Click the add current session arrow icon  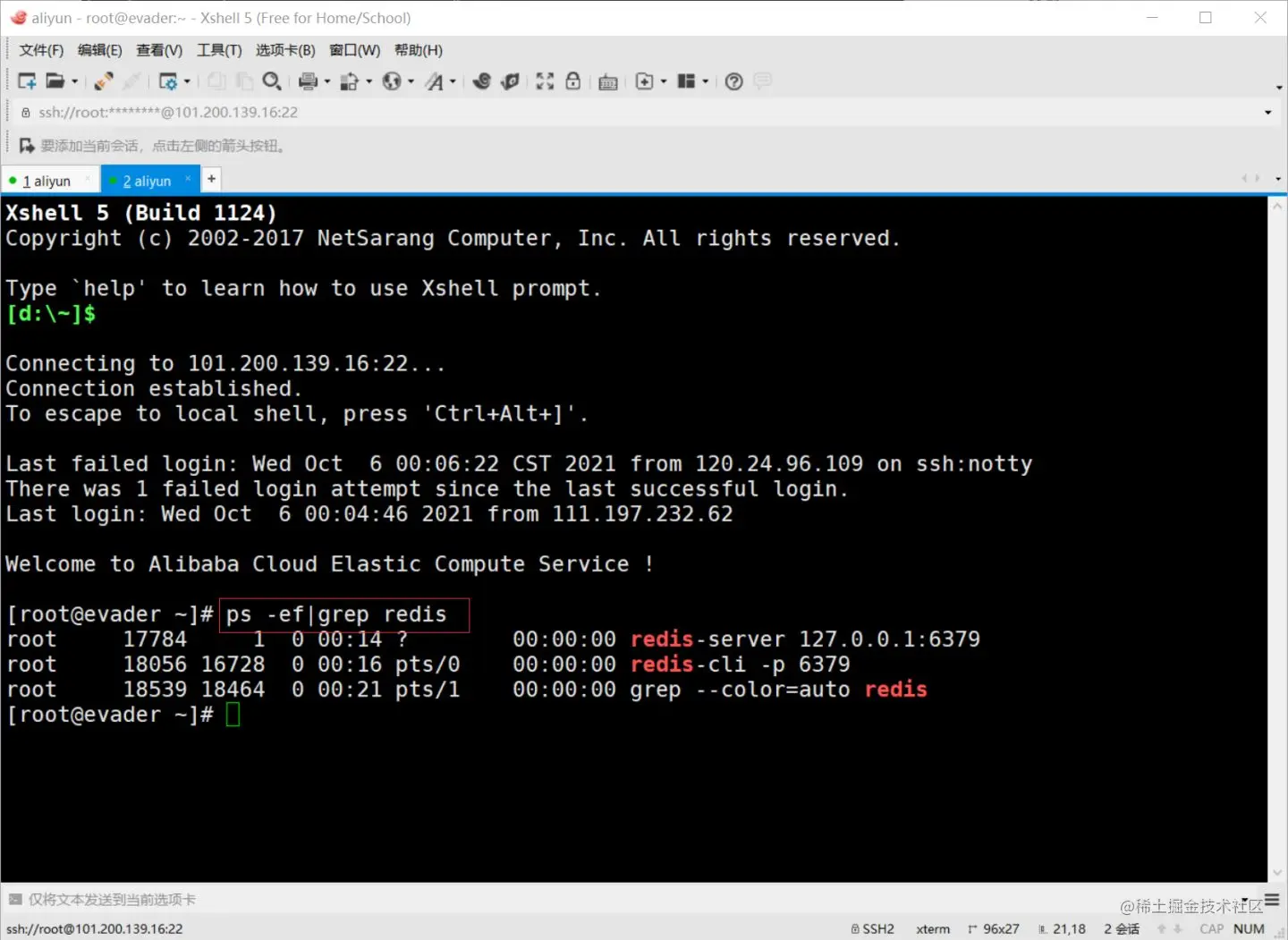point(27,146)
